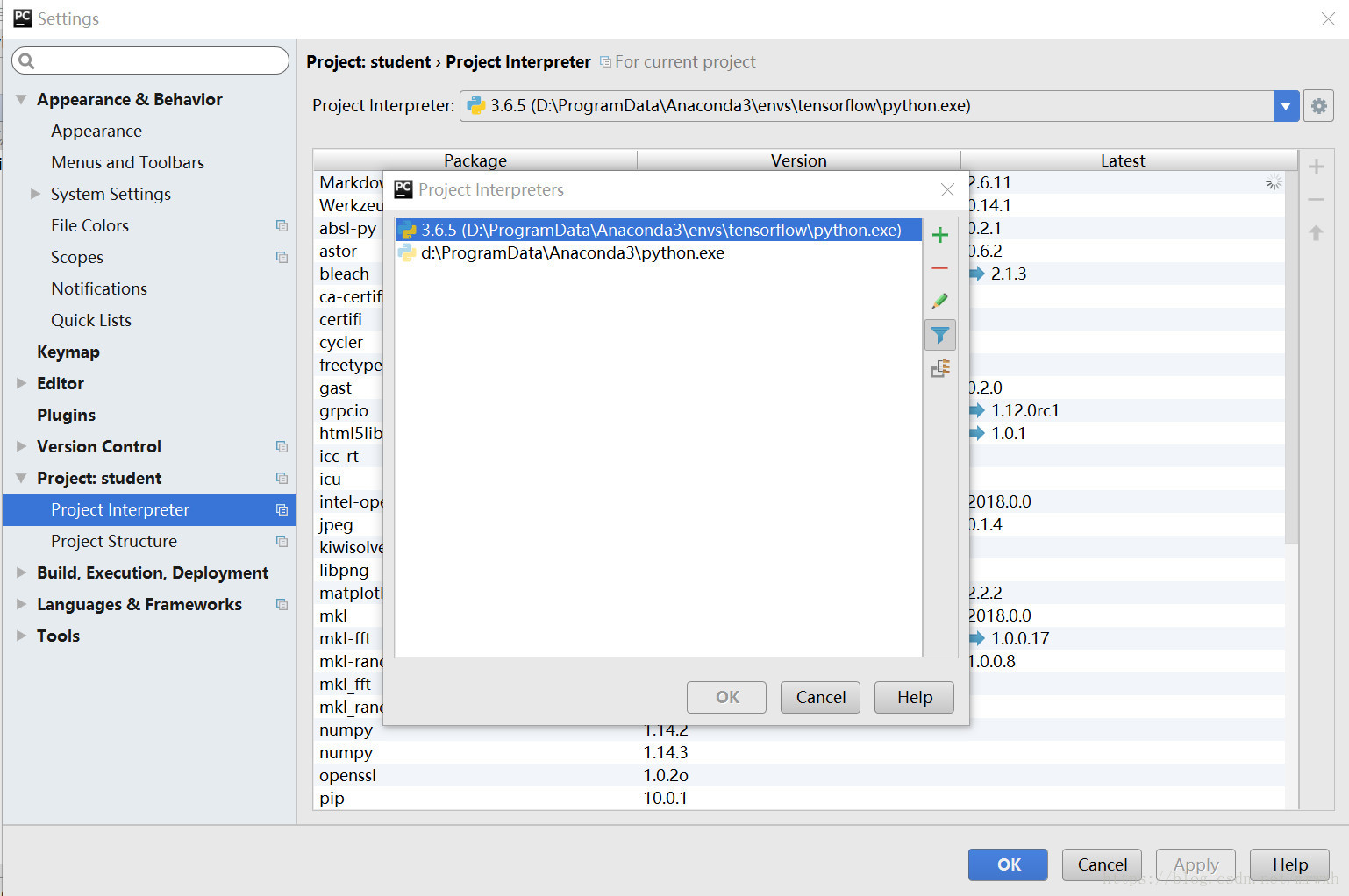Click the Version column header
The image size is (1349, 896).
[x=799, y=160]
